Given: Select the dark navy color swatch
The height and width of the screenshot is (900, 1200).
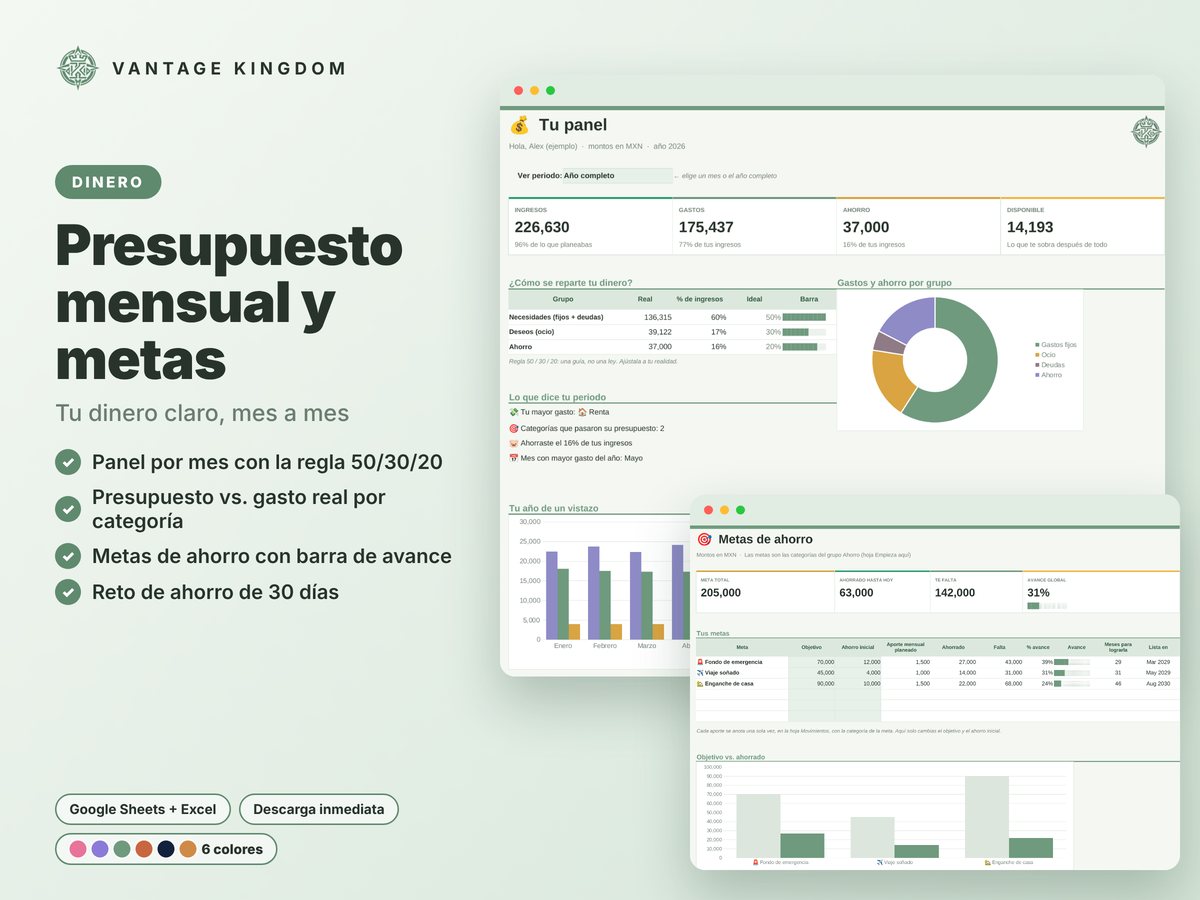Looking at the screenshot, I should point(166,849).
